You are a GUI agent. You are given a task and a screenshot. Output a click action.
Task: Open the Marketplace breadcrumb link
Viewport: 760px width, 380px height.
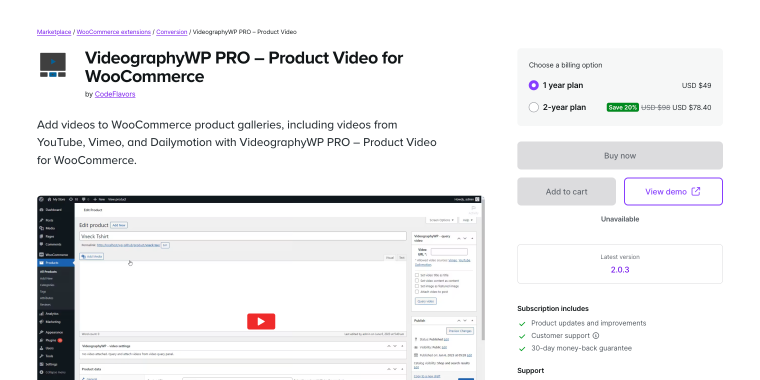click(54, 32)
